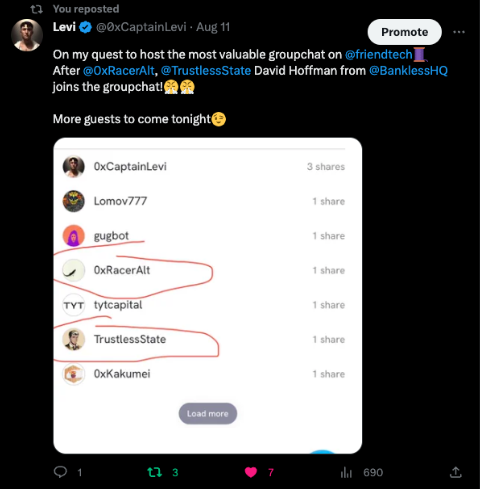Open the attached holders list image

tap(208, 296)
